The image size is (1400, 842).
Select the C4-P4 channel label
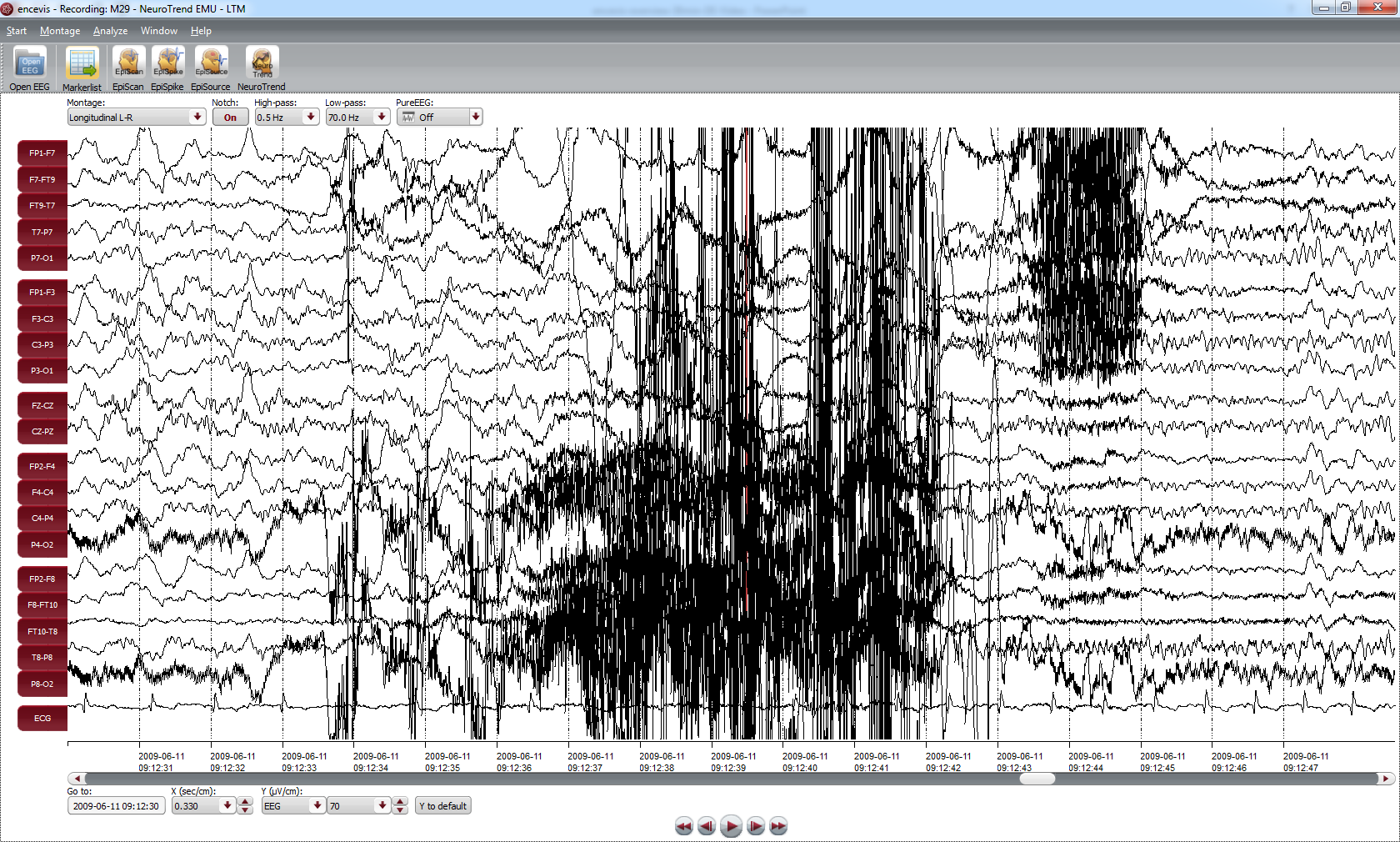pyautogui.click(x=42, y=519)
